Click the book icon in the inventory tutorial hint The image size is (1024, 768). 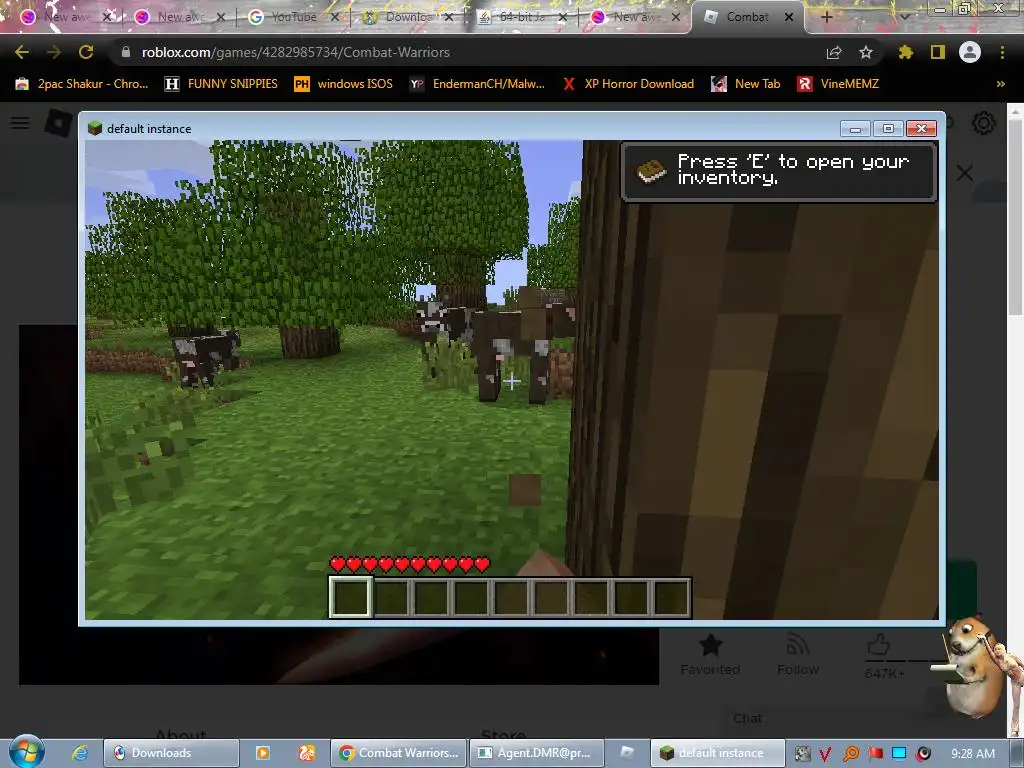click(x=650, y=172)
